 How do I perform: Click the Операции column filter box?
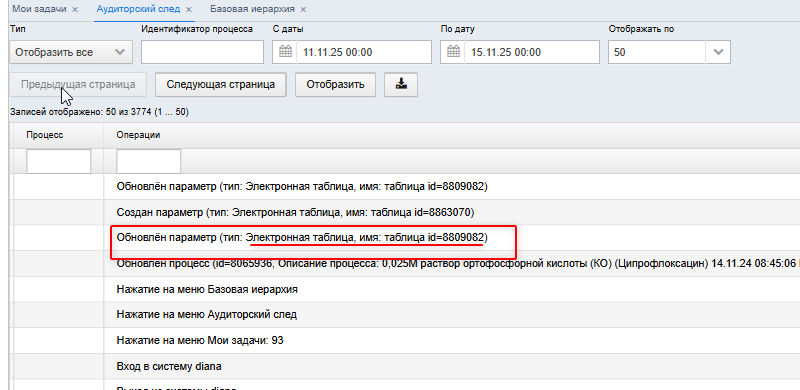pyautogui.click(x=148, y=161)
